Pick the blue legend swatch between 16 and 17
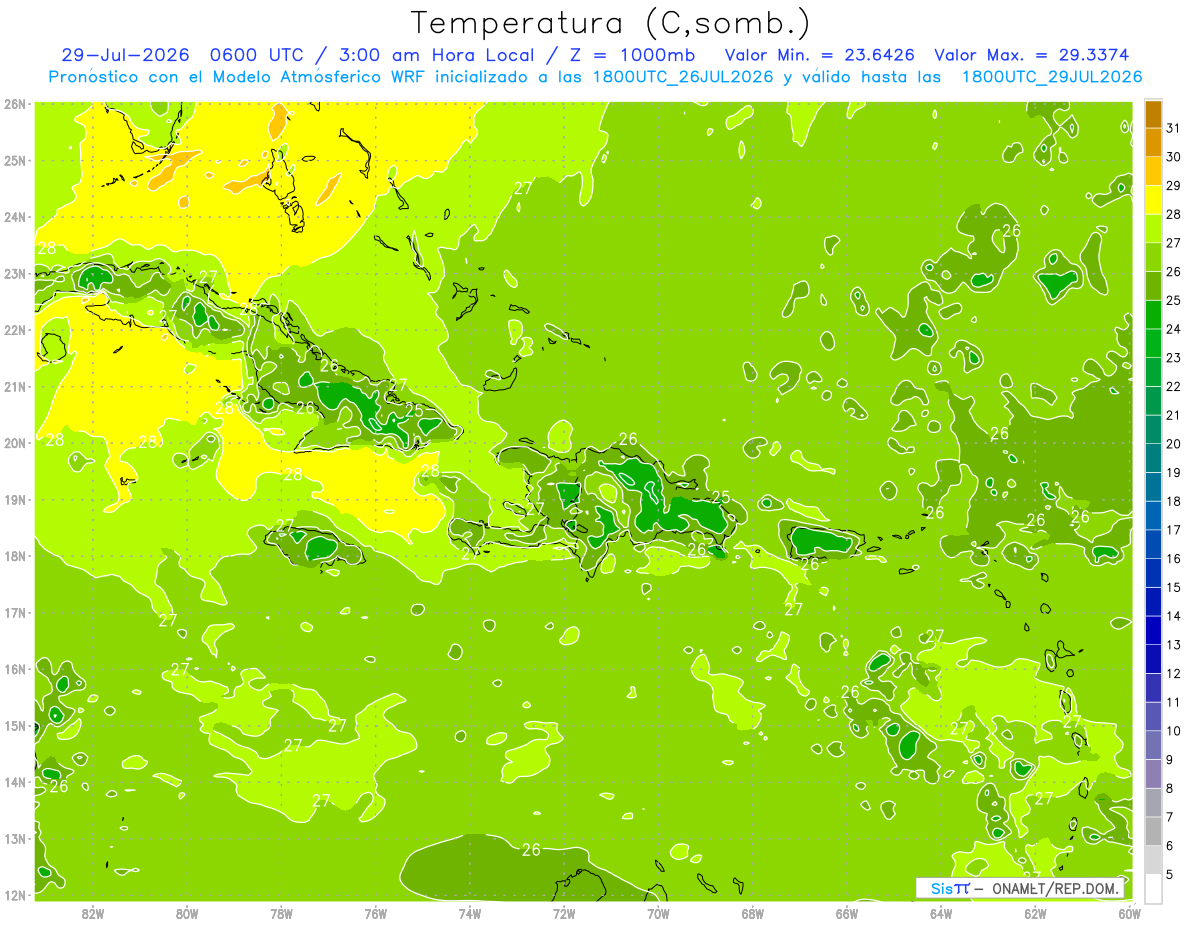The width and height of the screenshot is (1200, 927). [x=1153, y=543]
